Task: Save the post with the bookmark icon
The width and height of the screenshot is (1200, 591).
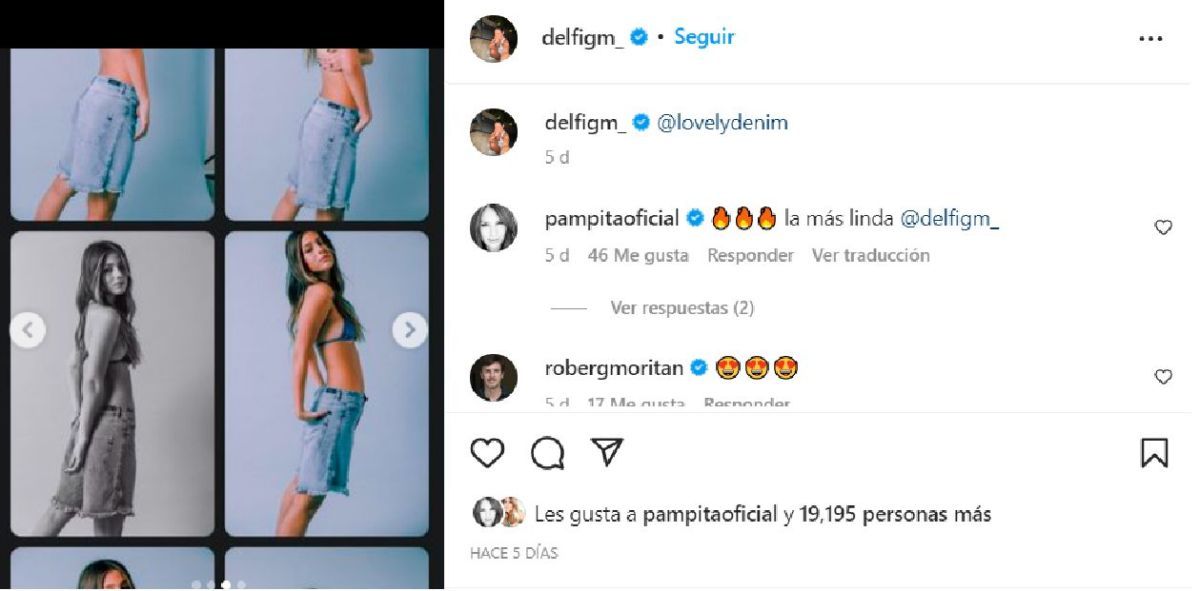Action: (x=1154, y=453)
